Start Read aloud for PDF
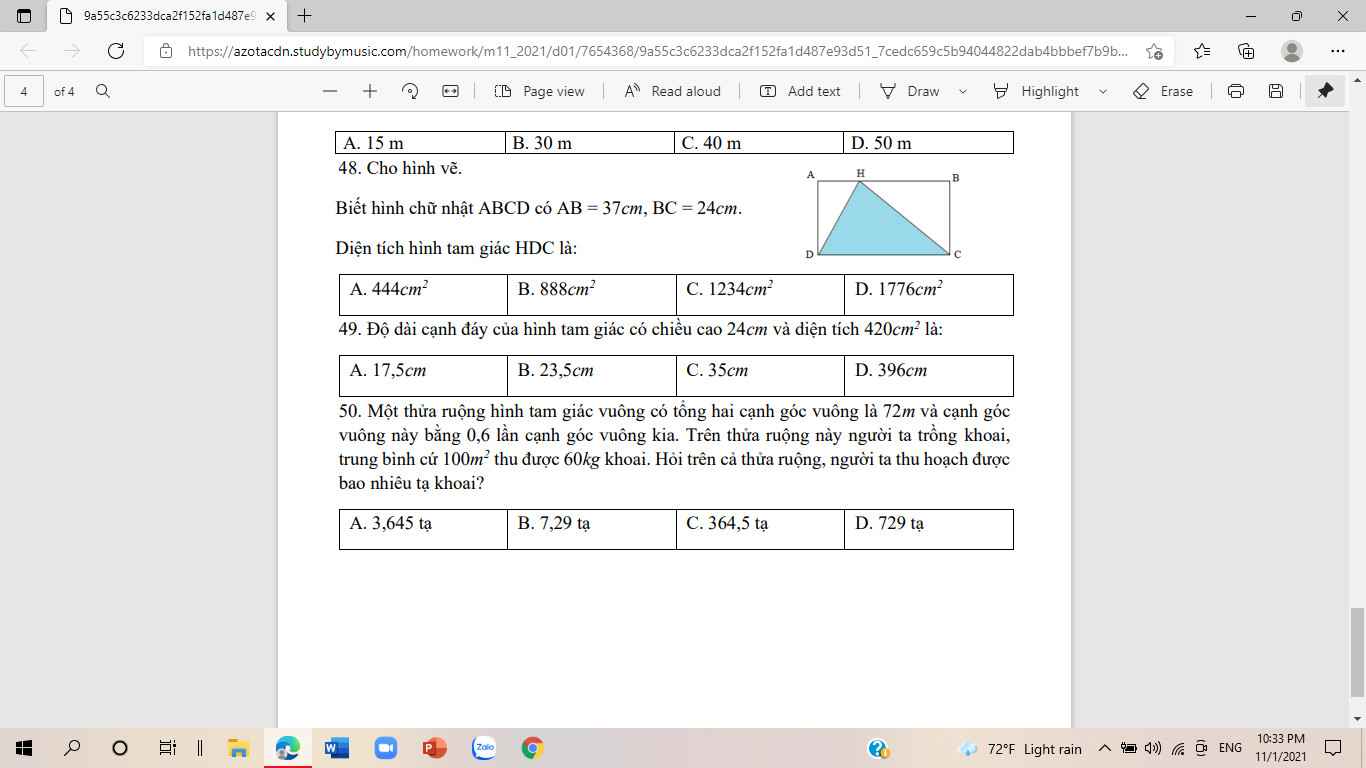Screen dimensions: 1366x768 tap(673, 91)
